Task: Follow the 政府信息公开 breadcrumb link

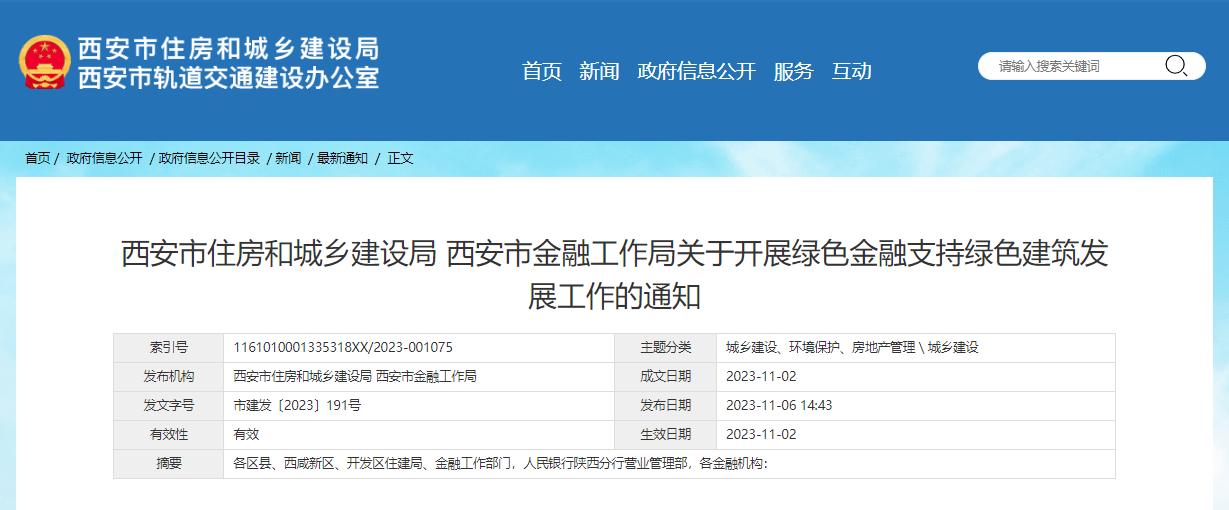Action: (104, 158)
